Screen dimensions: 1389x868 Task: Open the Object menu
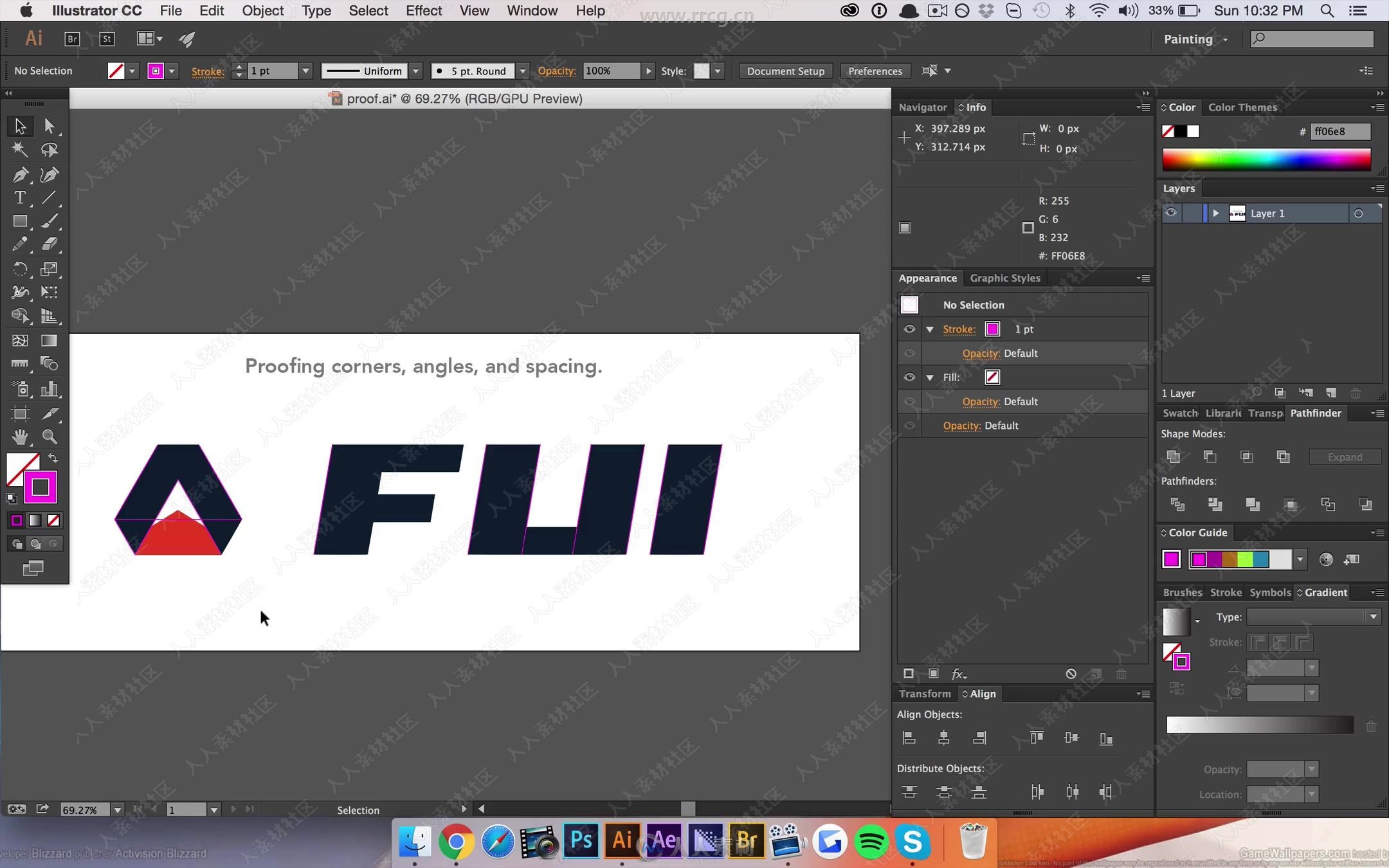pyautogui.click(x=262, y=10)
